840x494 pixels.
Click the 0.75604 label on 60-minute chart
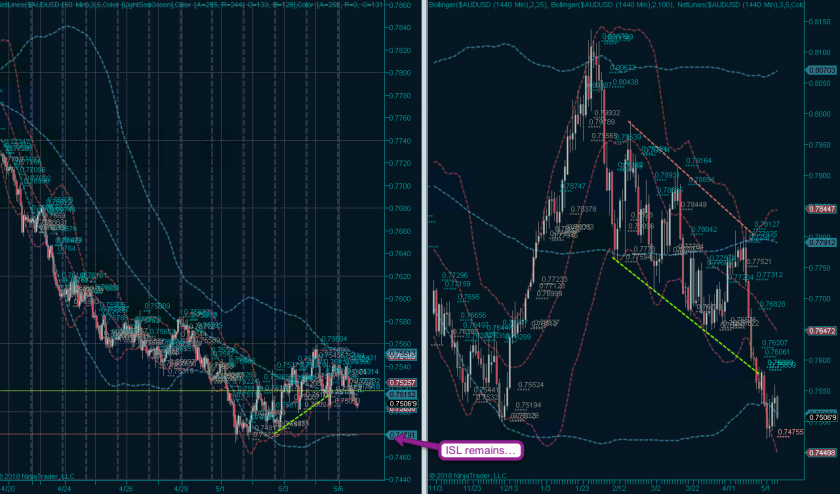coord(334,339)
